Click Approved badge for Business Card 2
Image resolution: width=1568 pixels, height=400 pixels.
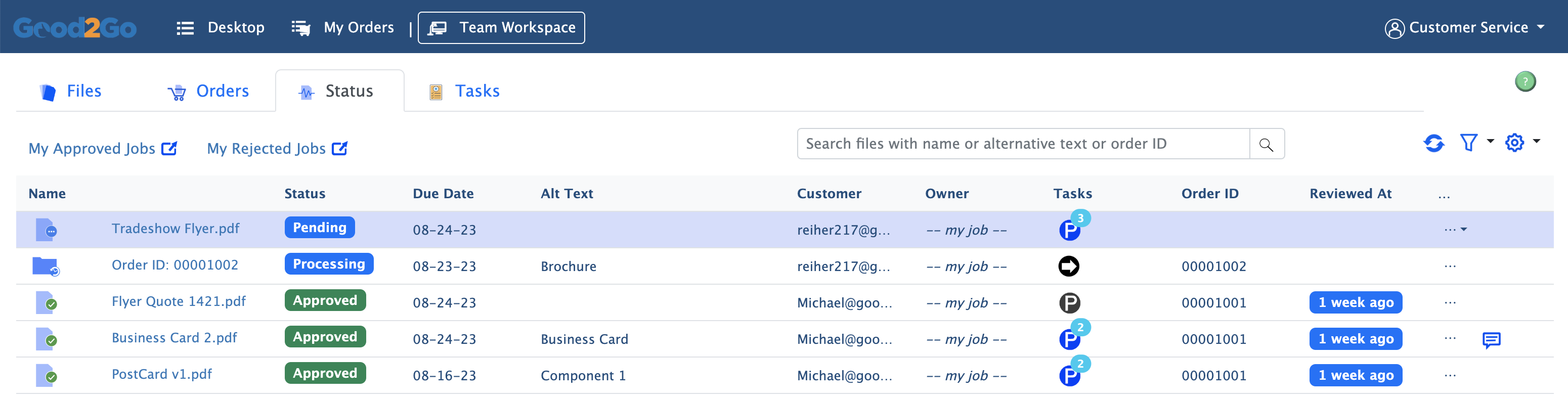click(325, 337)
